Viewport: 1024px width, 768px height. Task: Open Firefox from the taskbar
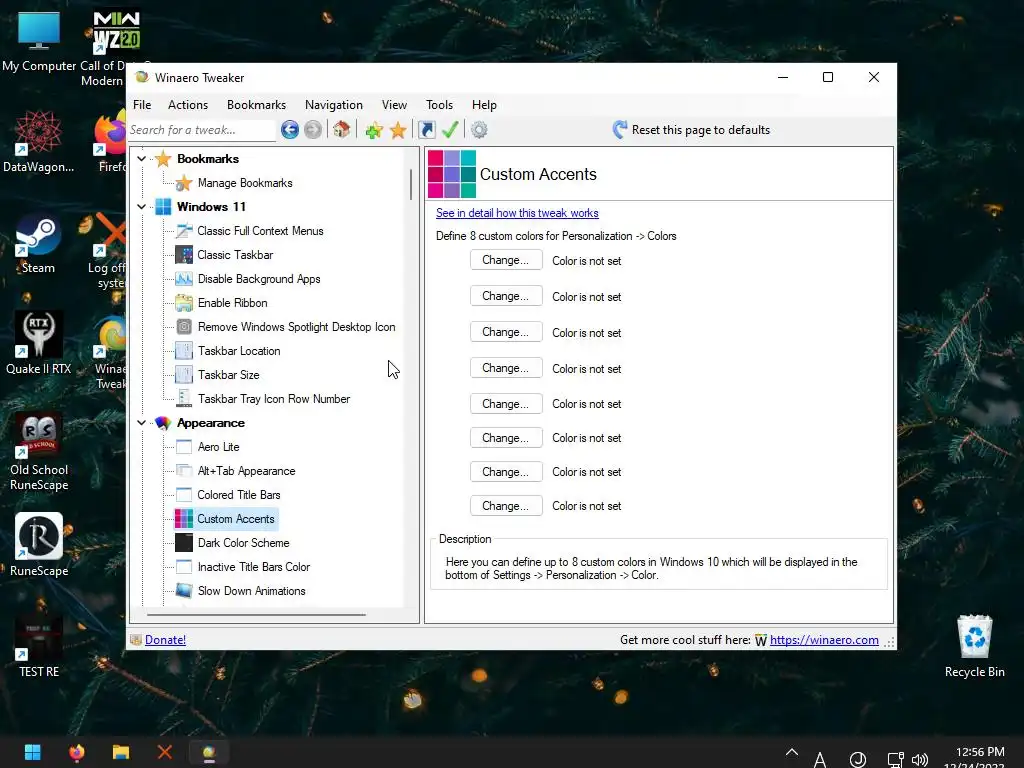click(77, 752)
